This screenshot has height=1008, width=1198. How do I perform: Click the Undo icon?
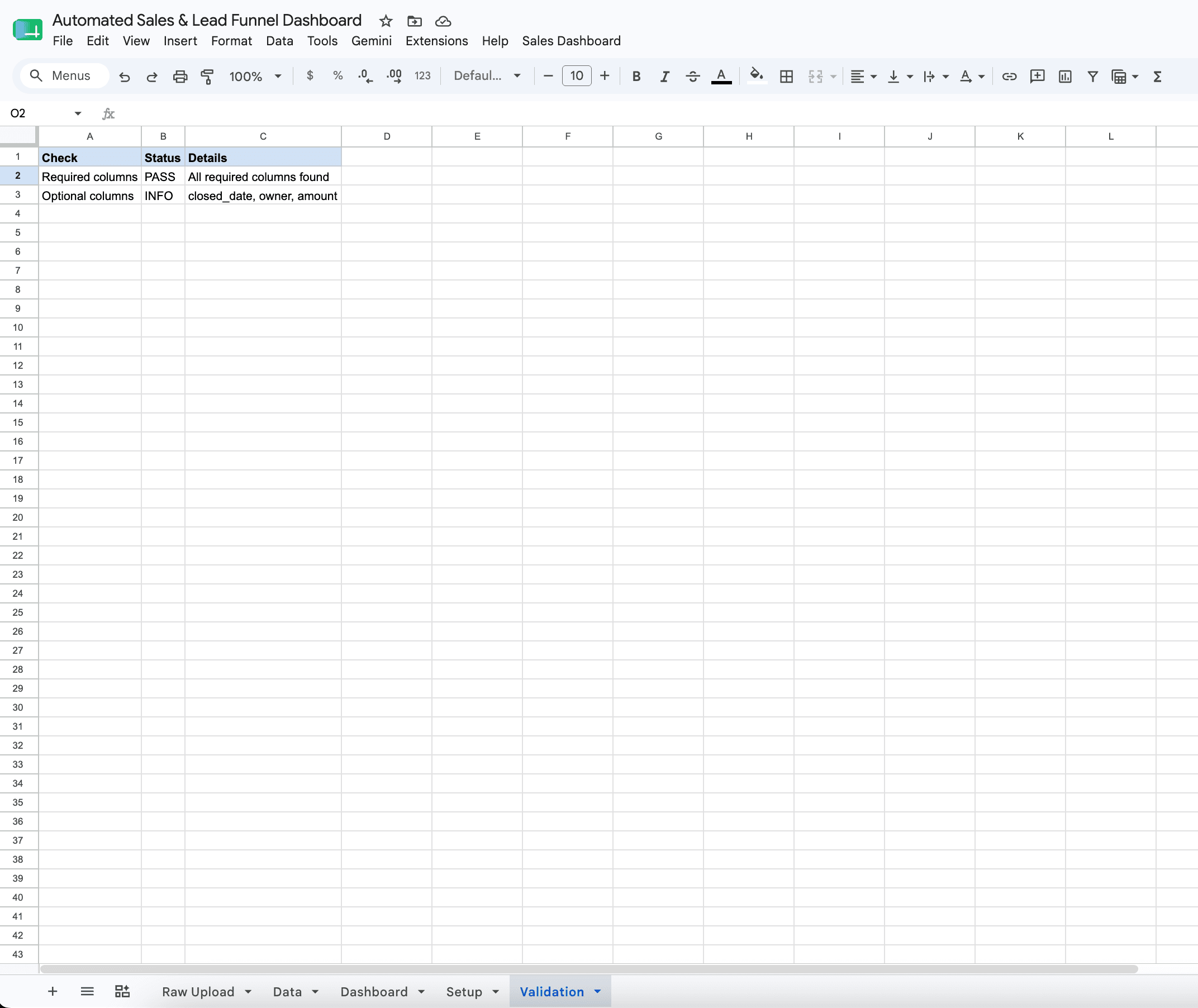coord(124,76)
